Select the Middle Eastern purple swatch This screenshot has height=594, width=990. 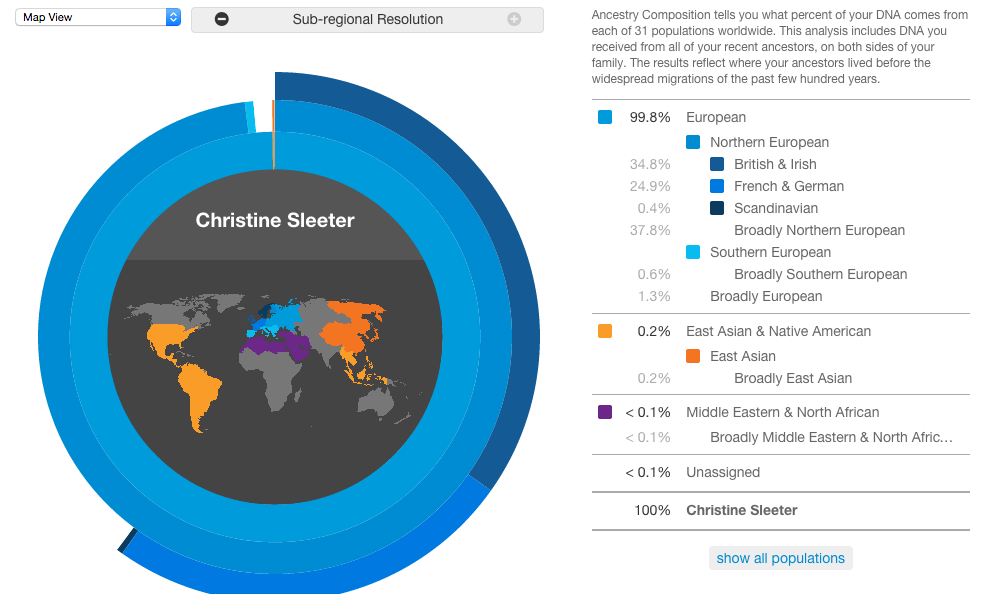(x=605, y=412)
